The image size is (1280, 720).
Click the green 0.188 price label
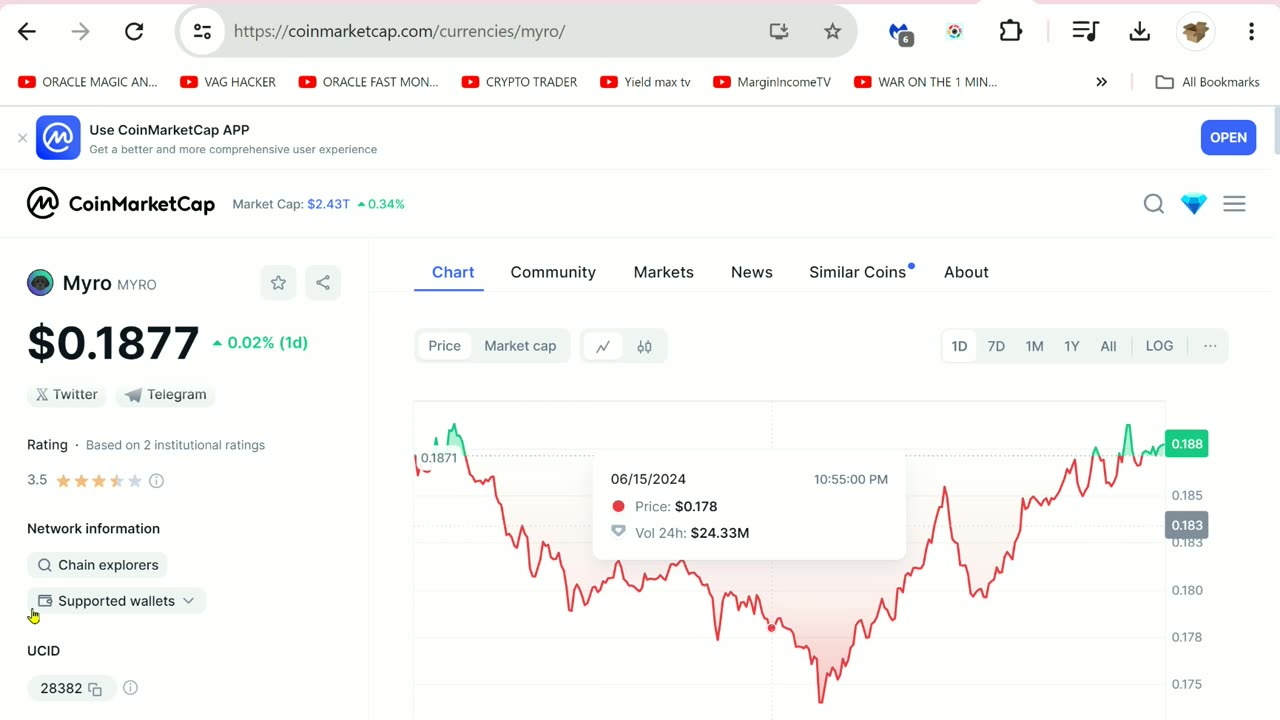tap(1187, 444)
